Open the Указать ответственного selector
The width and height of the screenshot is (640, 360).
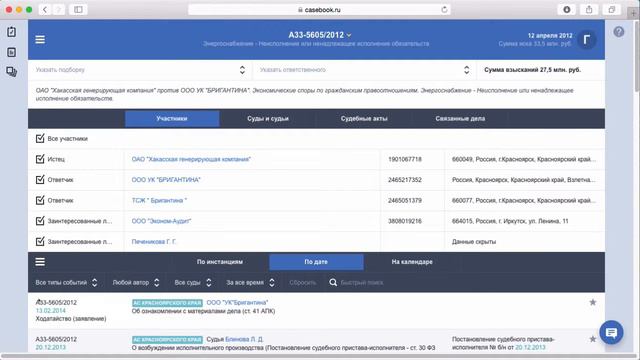pos(364,70)
